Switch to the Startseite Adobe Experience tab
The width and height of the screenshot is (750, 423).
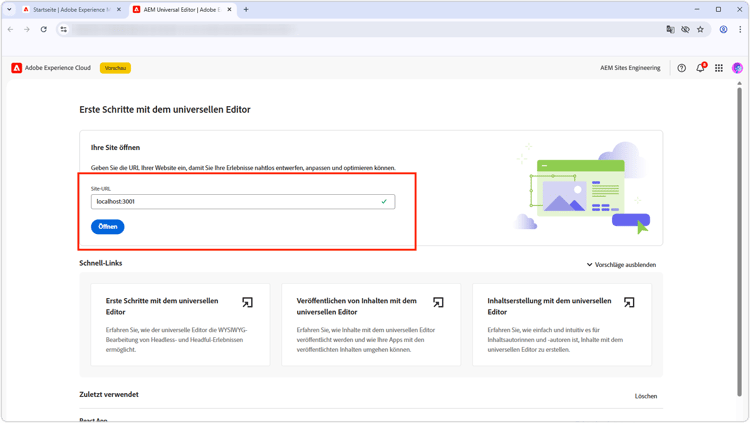coord(72,10)
